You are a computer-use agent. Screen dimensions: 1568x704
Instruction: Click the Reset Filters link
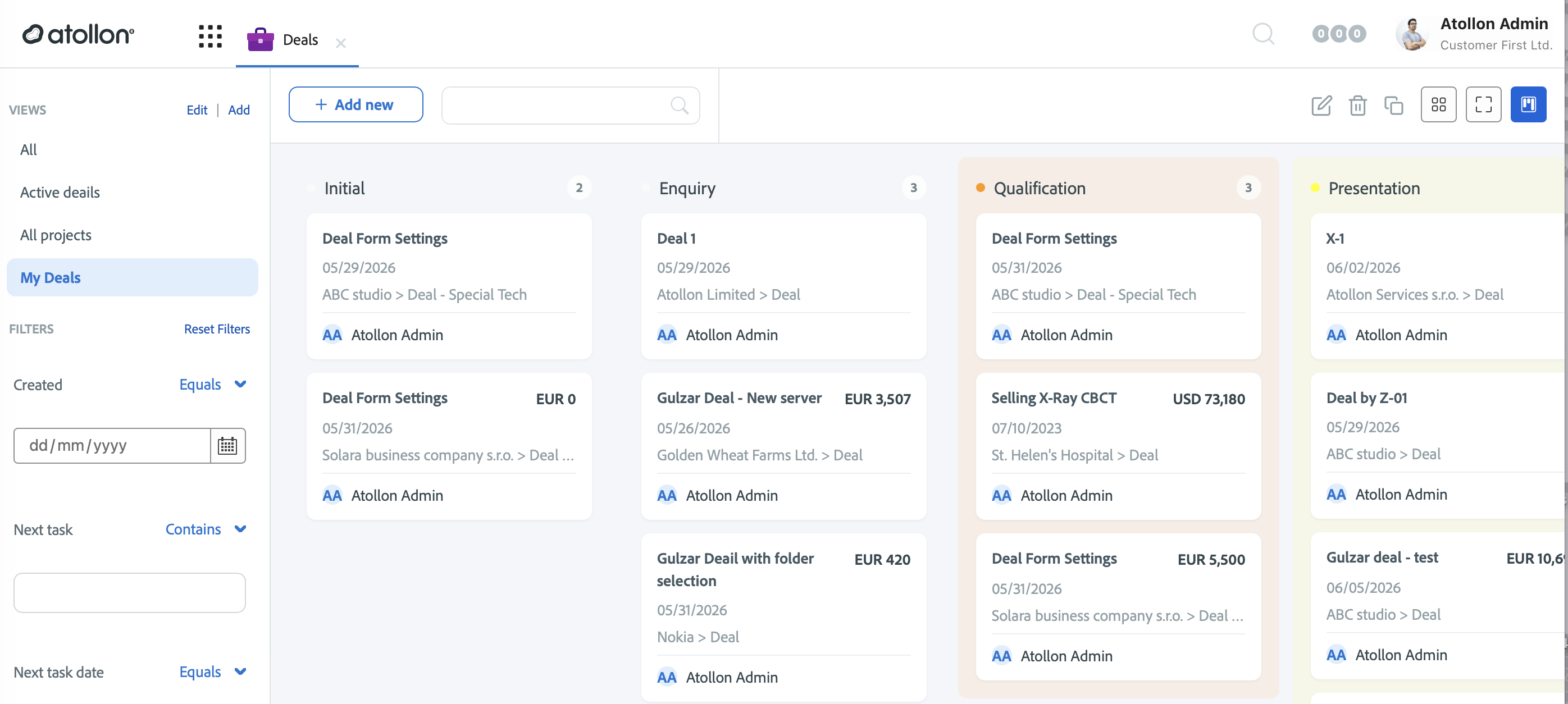tap(217, 328)
